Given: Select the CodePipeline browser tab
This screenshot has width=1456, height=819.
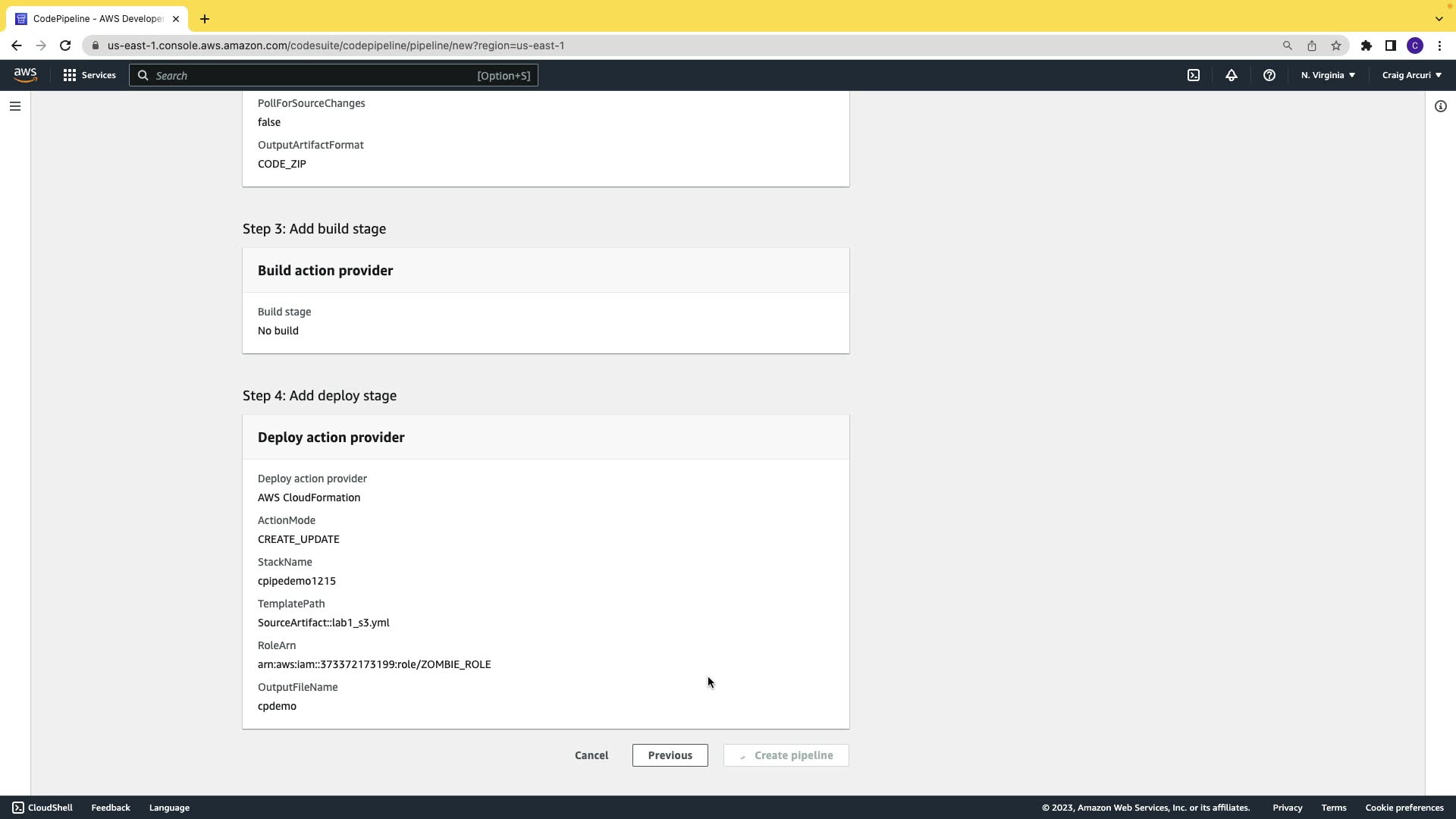Looking at the screenshot, I should click(x=97, y=18).
